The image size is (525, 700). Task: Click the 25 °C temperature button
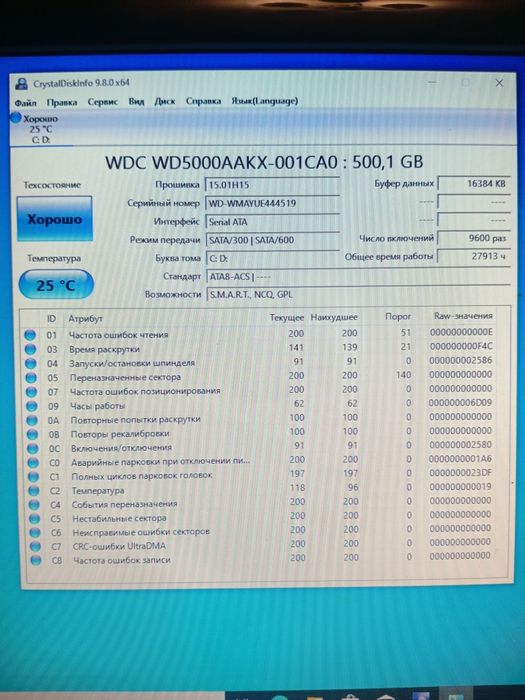pyautogui.click(x=56, y=284)
